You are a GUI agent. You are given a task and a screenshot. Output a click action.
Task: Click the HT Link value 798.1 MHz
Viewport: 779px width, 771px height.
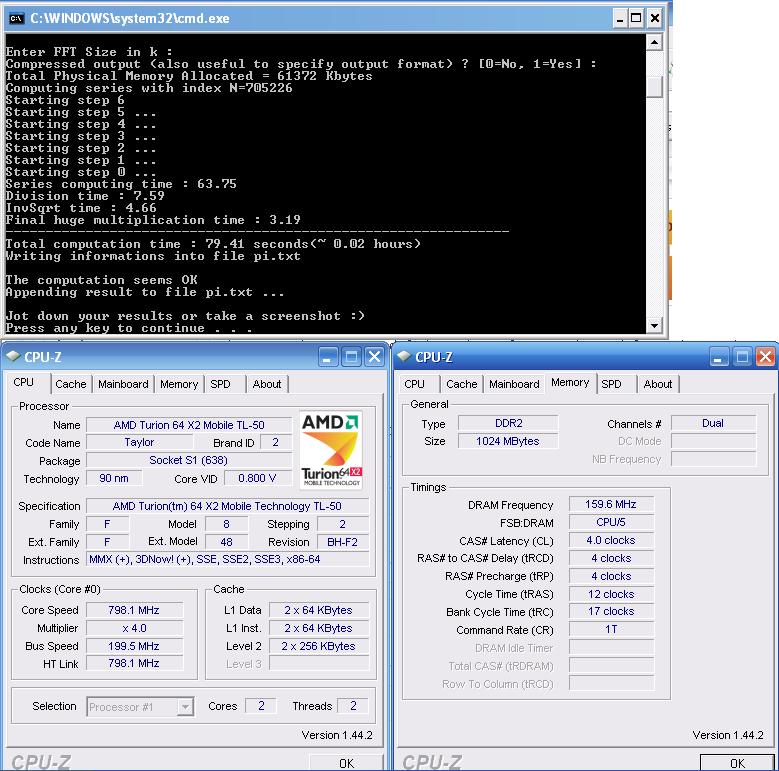click(134, 663)
